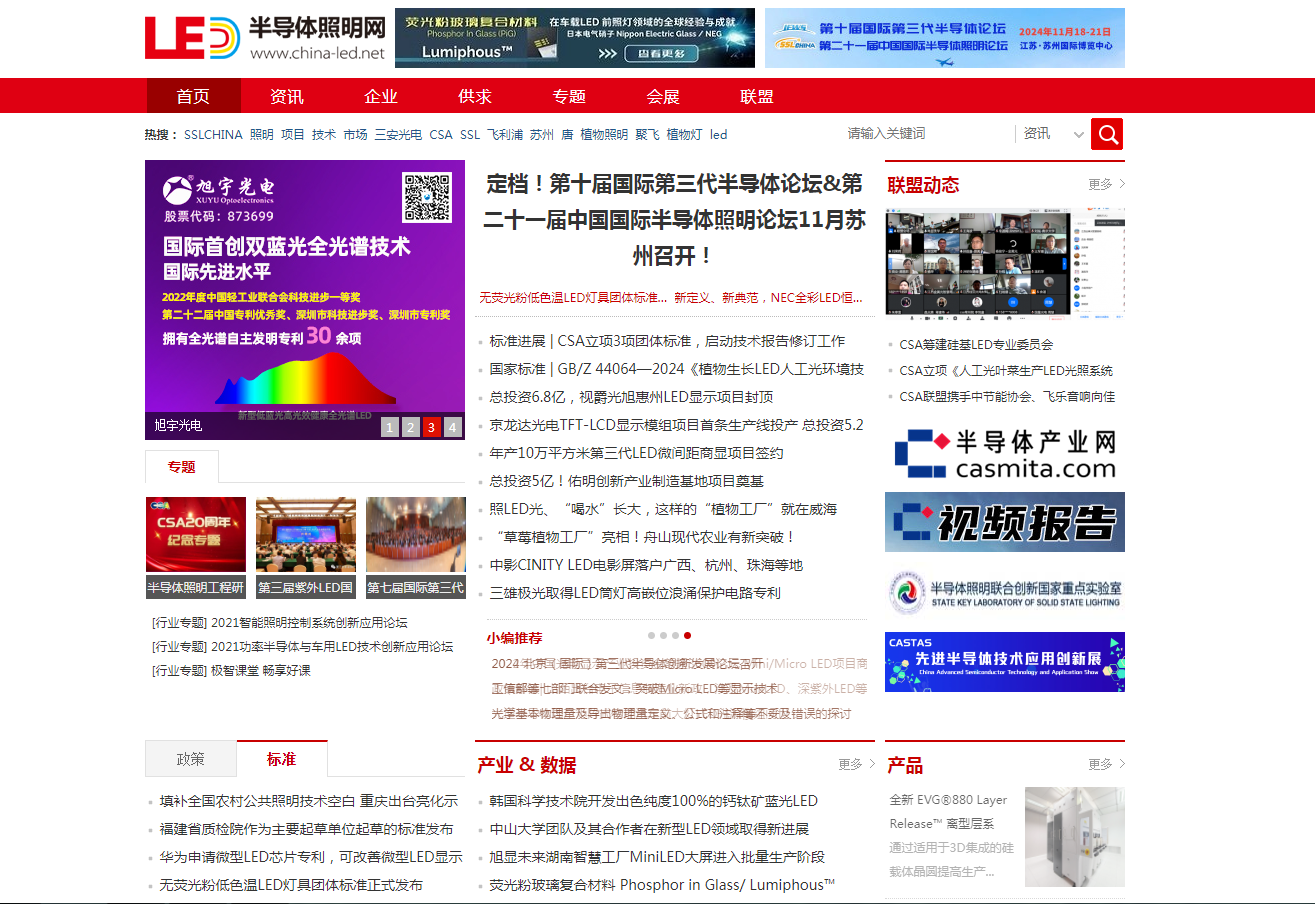Viewport: 1315px width, 904px height.
Task: Click the second grey dot in 小编推荐 pager
Action: (663, 635)
